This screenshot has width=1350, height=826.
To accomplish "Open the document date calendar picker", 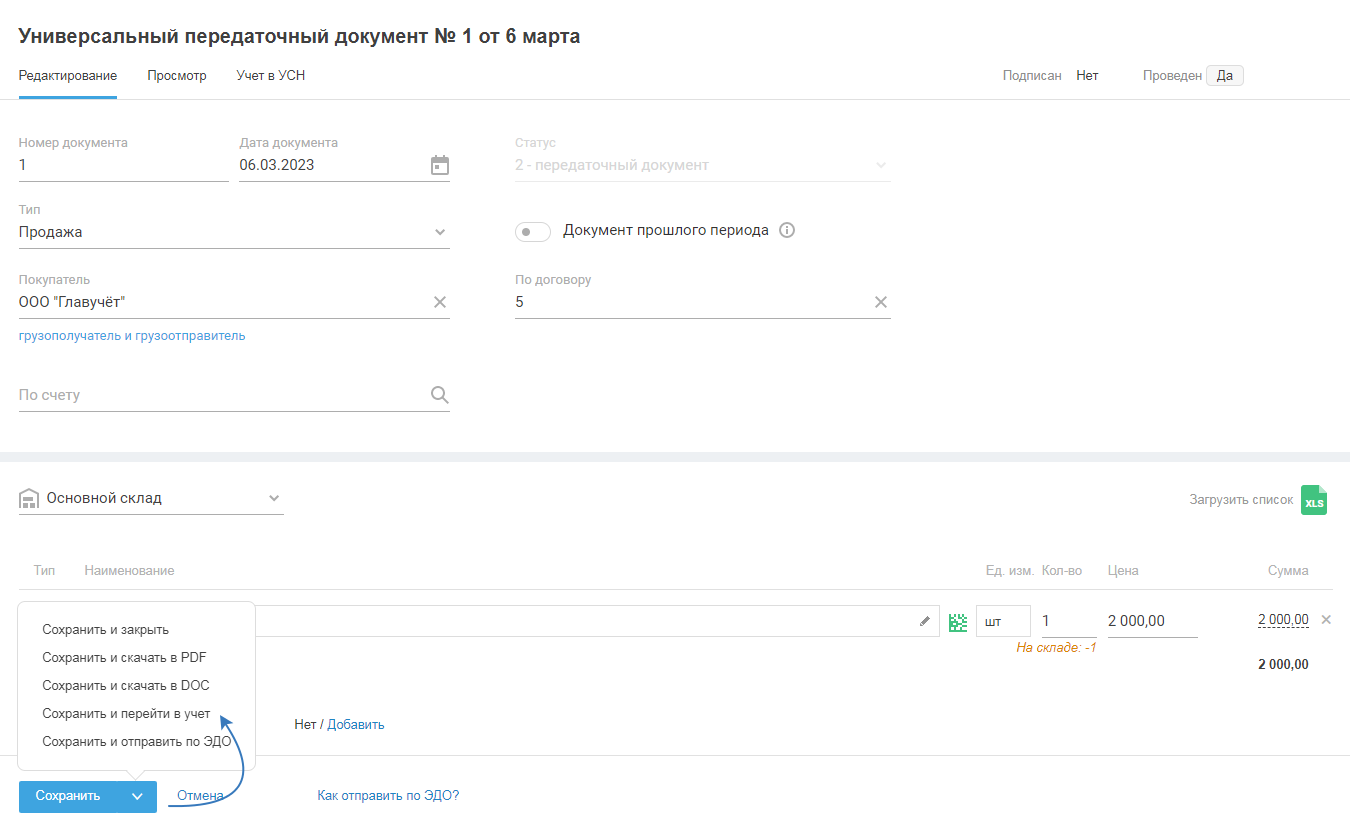I will [440, 165].
